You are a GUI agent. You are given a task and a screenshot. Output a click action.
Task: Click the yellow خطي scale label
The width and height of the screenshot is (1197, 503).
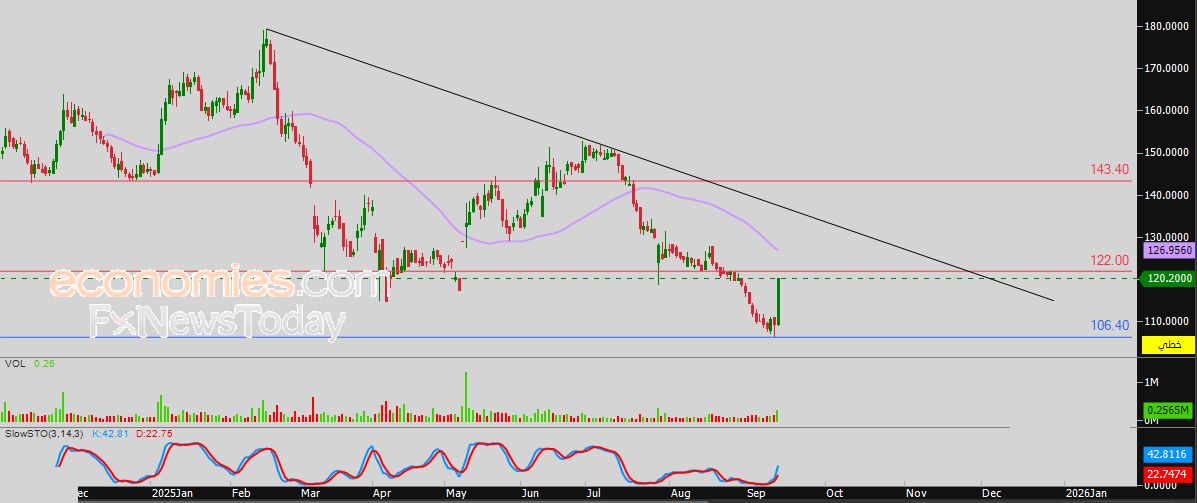tap(1167, 344)
